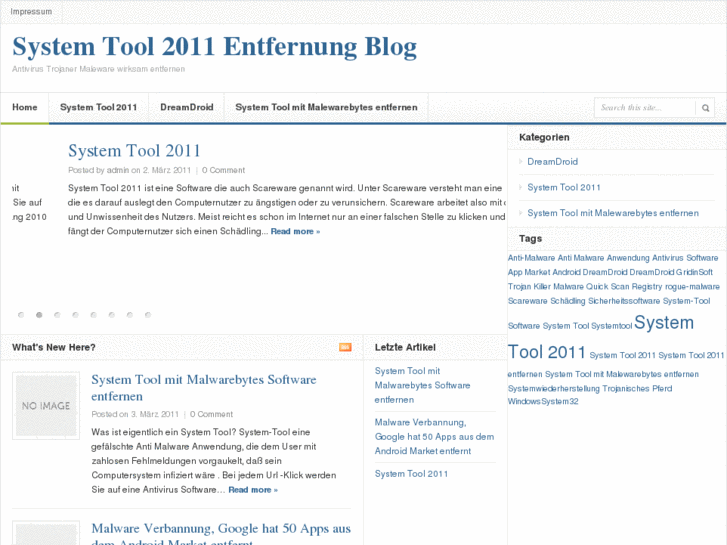
Task: Select the second slider pagination dot
Action: pyautogui.click(x=39, y=315)
